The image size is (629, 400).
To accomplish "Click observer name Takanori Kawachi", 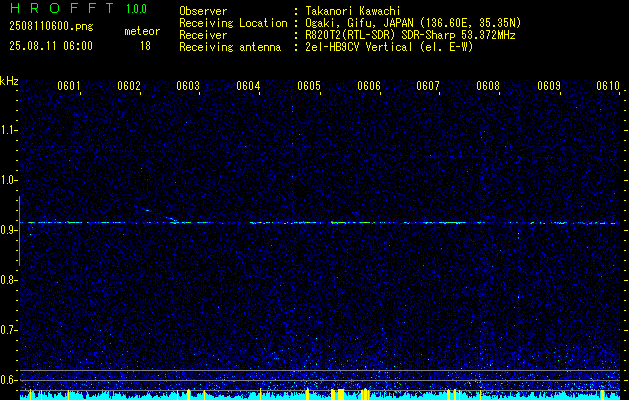I will (x=353, y=11).
